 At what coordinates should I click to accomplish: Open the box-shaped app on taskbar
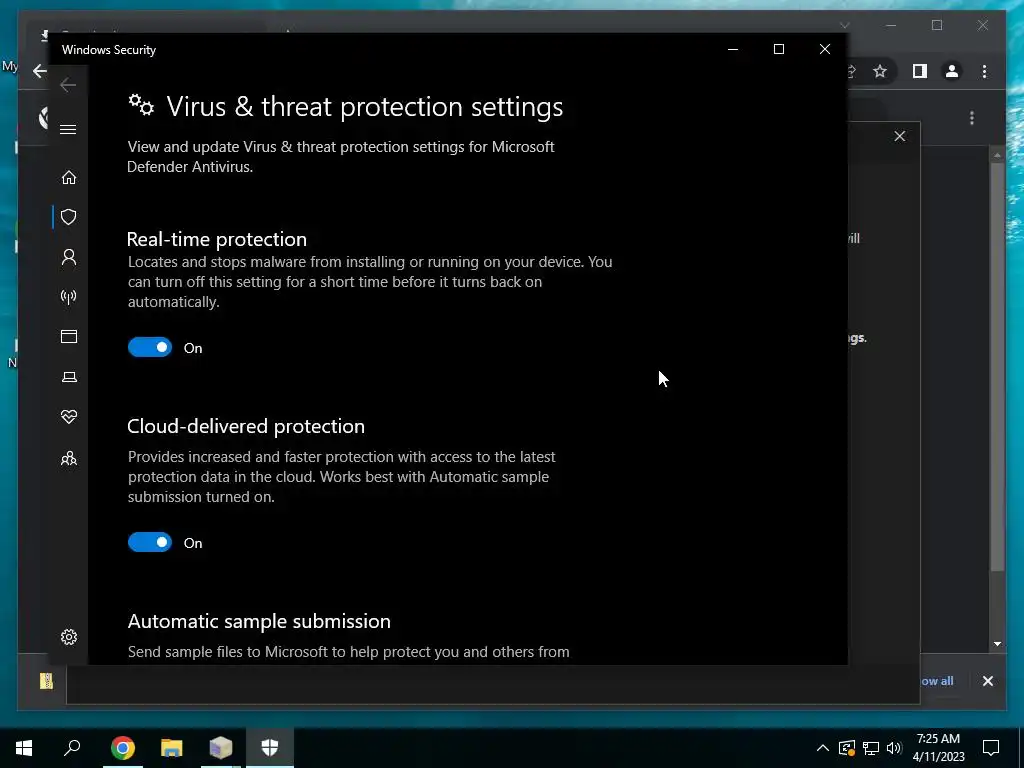click(221, 748)
